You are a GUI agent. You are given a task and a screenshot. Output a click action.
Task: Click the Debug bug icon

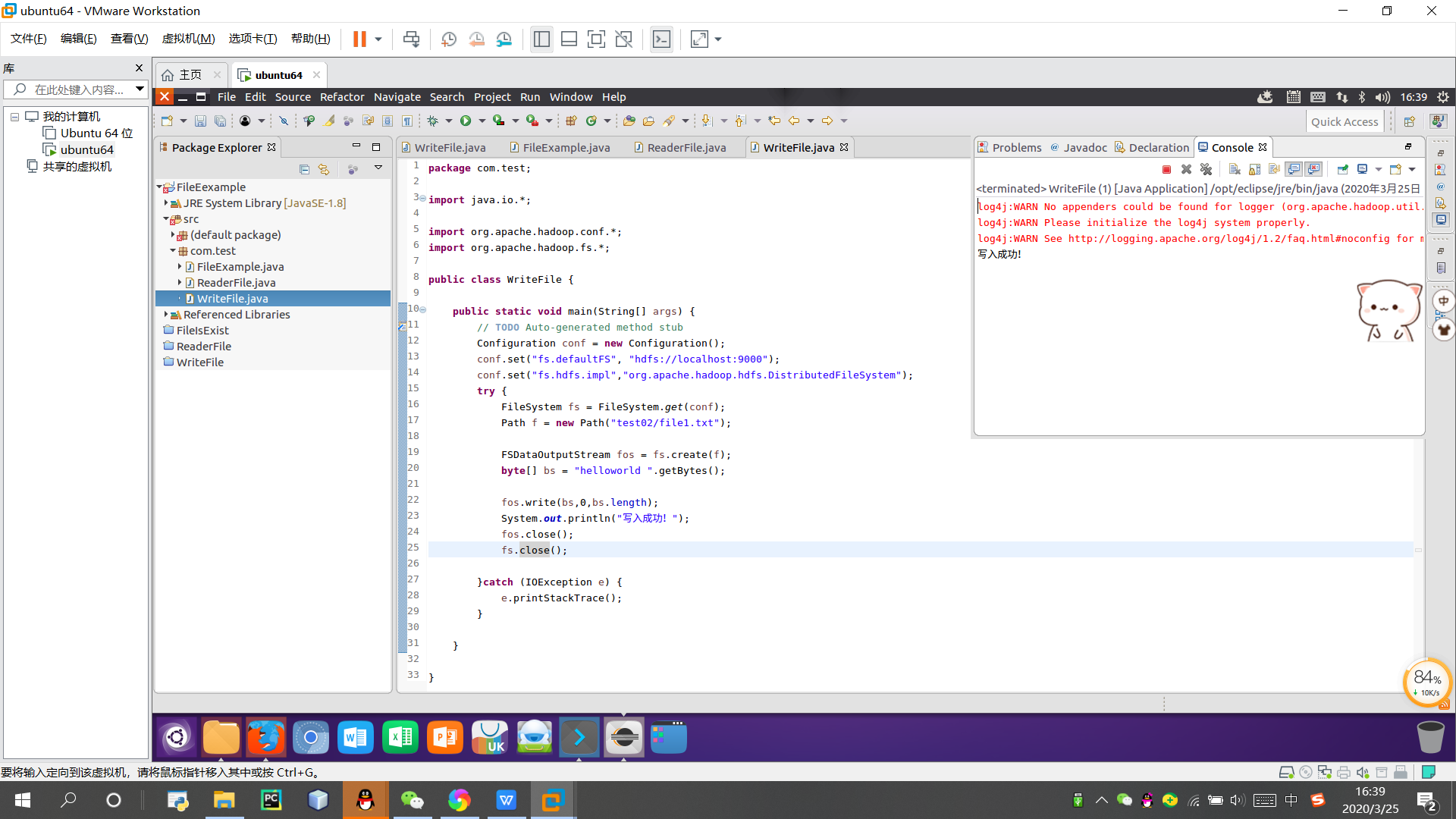pyautogui.click(x=433, y=121)
